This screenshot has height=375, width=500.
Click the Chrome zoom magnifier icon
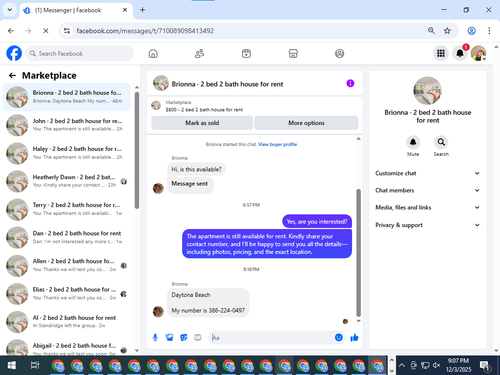(x=431, y=31)
